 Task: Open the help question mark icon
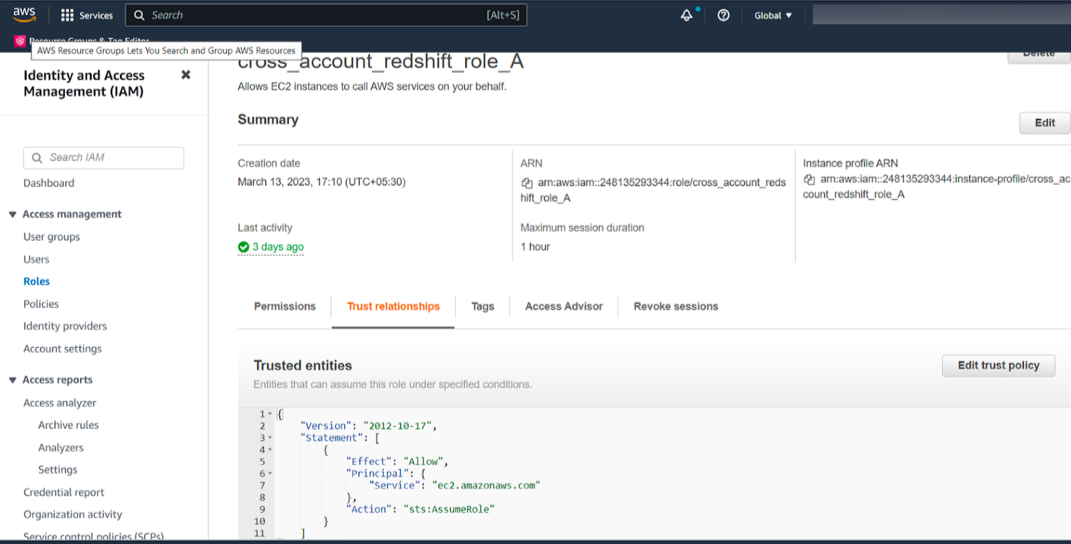723,15
